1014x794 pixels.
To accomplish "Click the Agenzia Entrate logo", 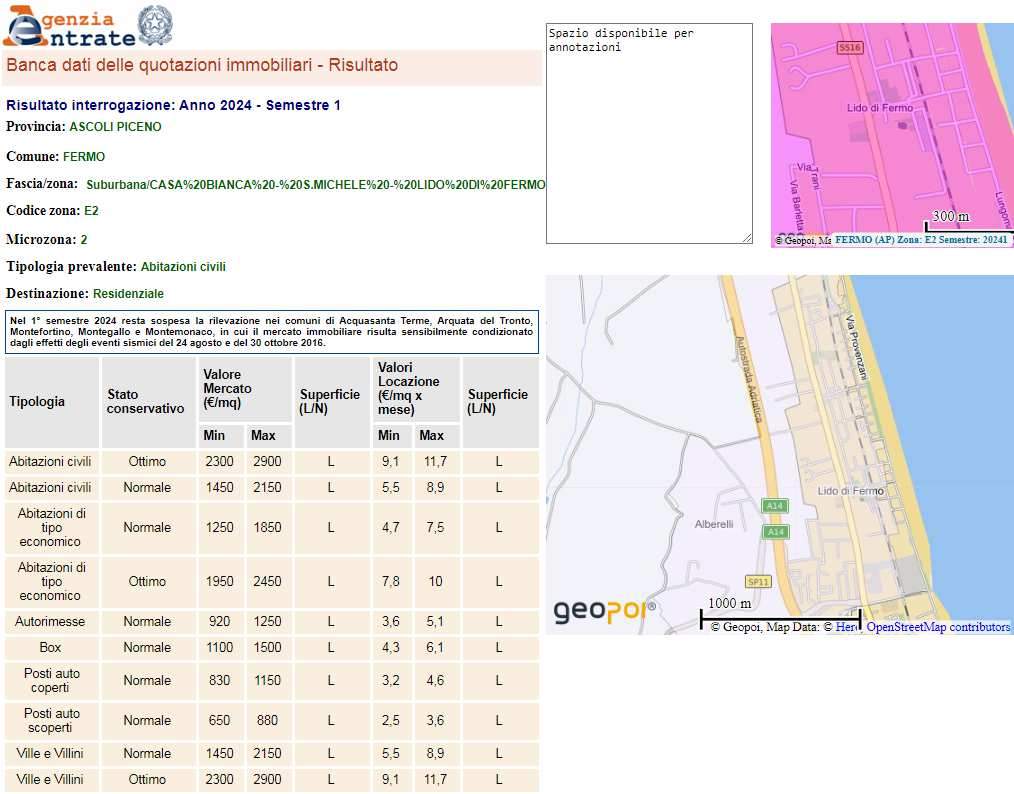I will 68,27.
